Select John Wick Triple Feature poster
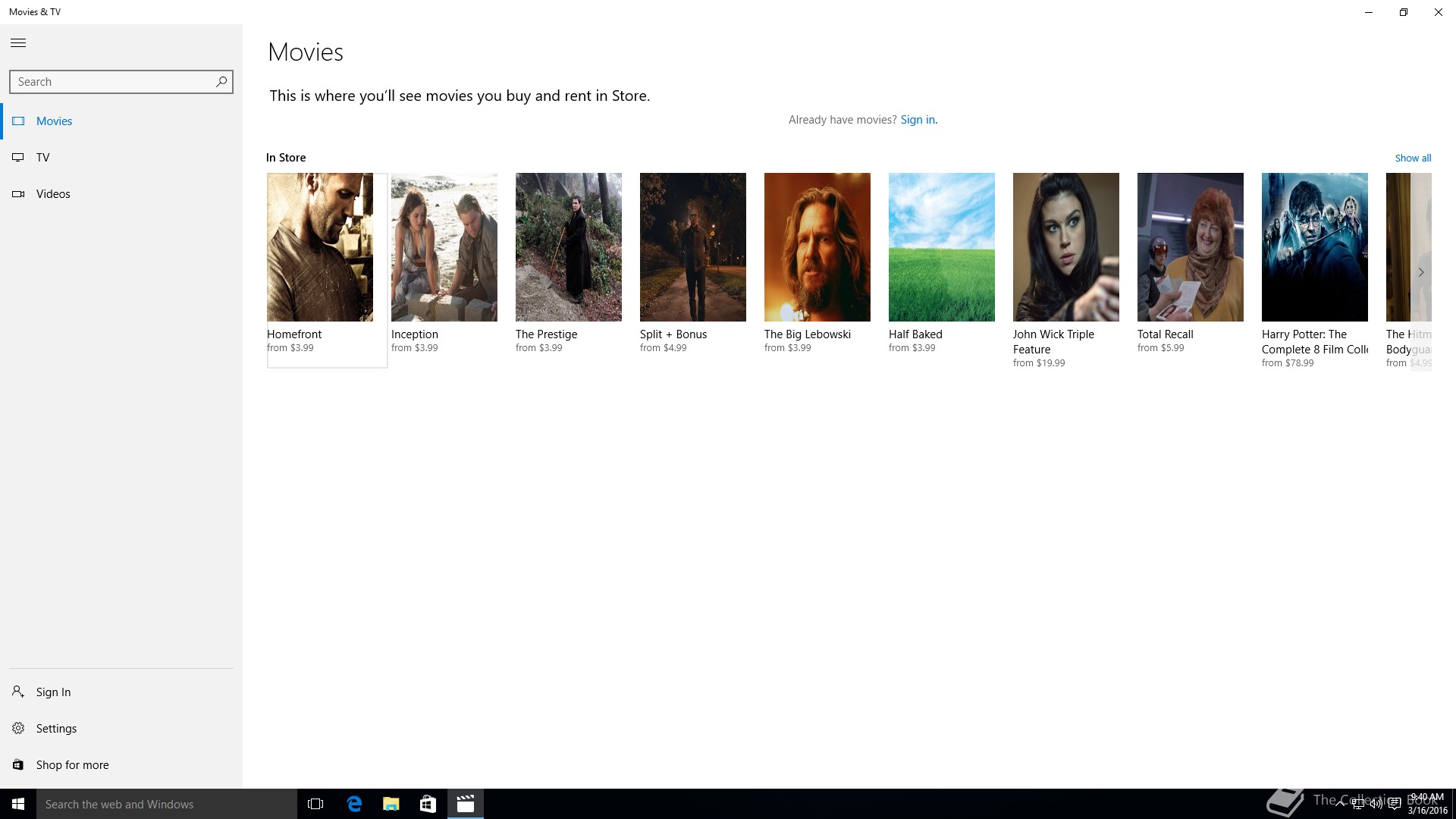1456x819 pixels. click(x=1066, y=247)
